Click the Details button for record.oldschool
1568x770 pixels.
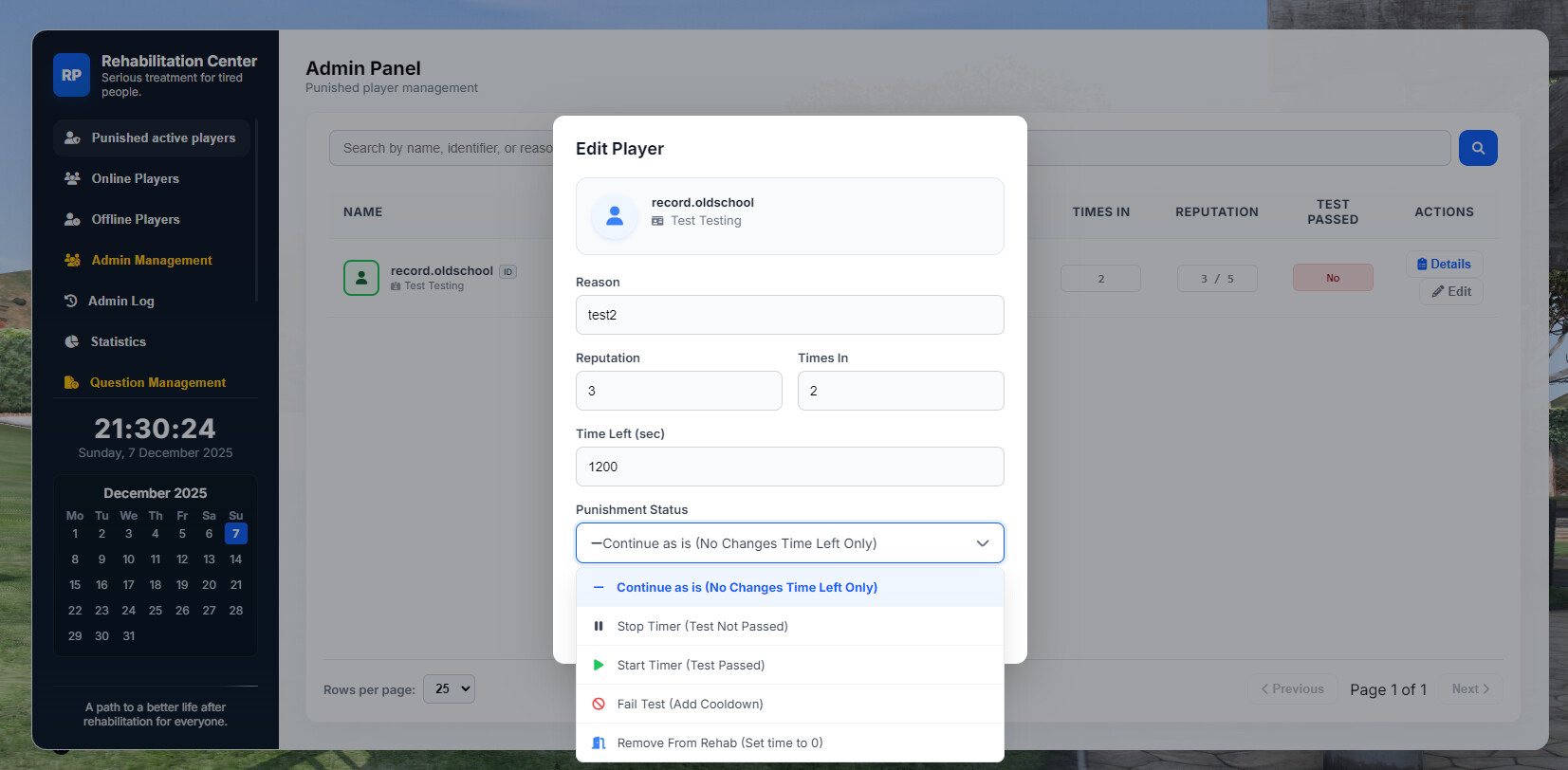[x=1444, y=264]
